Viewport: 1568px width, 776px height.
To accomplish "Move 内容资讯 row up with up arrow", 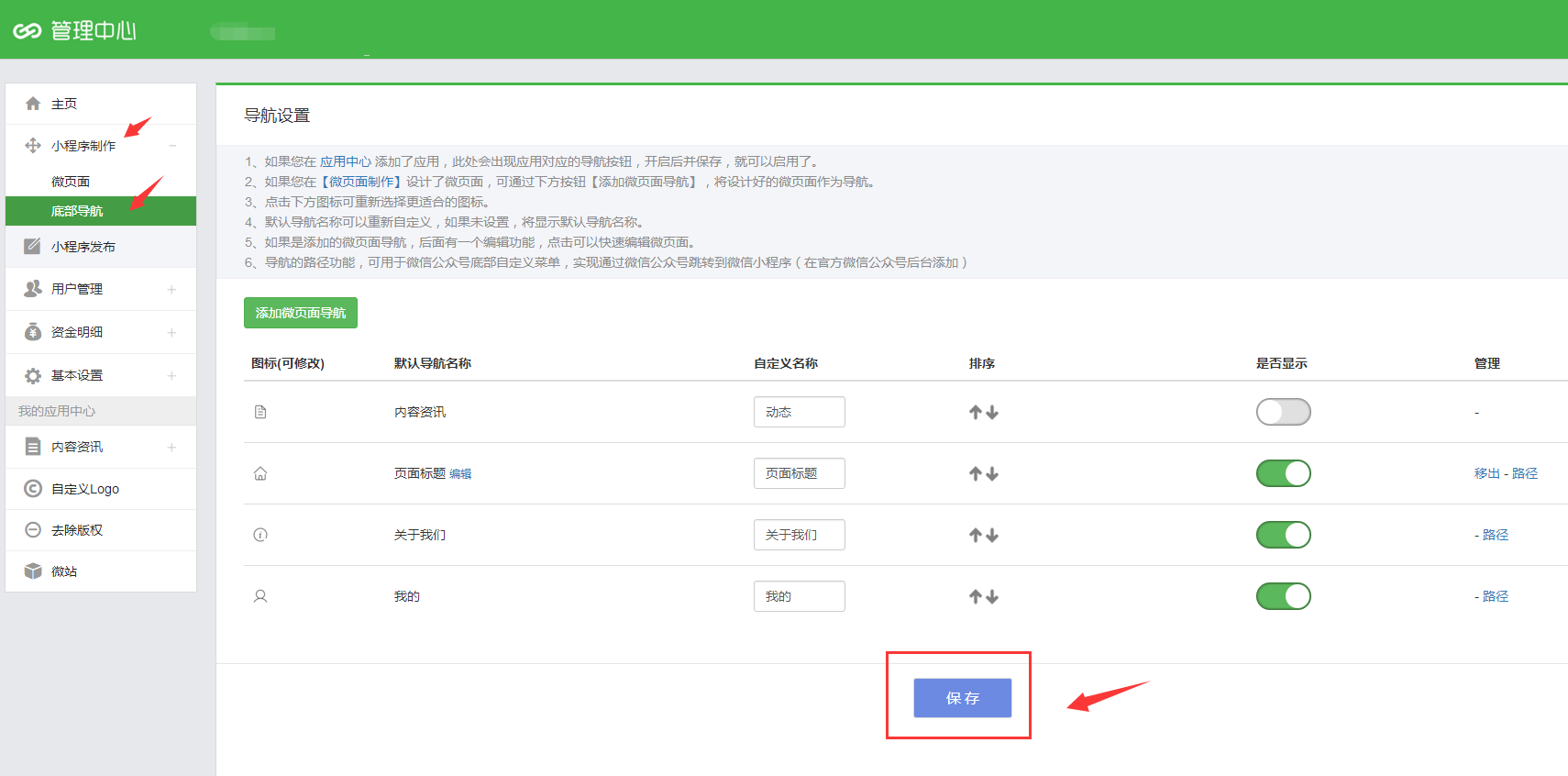I will [x=976, y=413].
